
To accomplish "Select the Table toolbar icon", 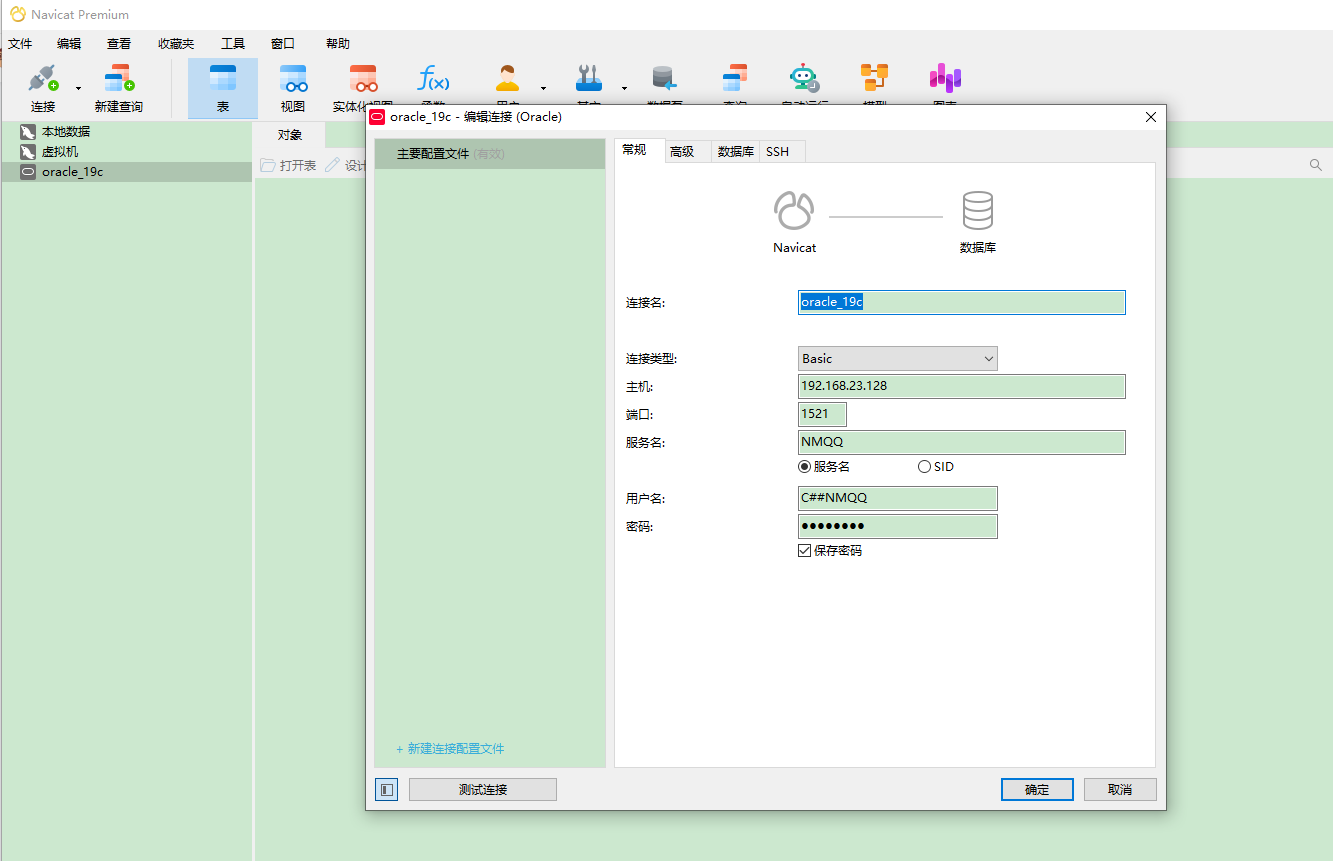I will tap(223, 79).
